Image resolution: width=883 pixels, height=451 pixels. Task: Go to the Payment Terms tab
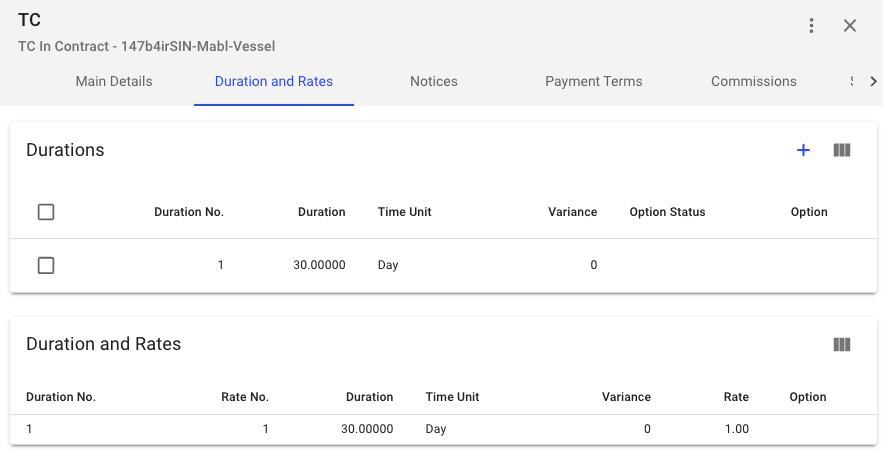pos(594,81)
